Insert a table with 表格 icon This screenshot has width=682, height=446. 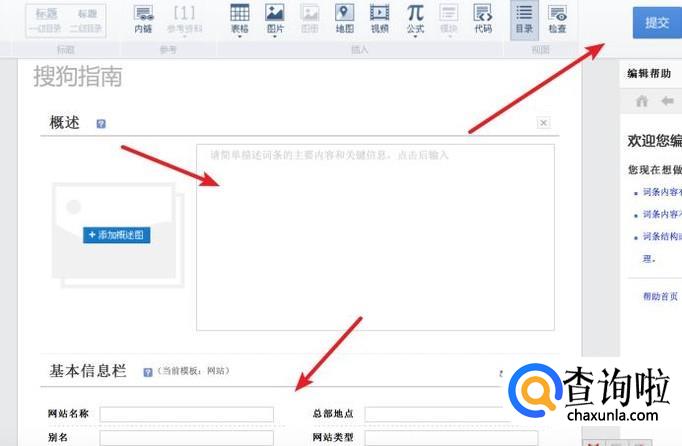pyautogui.click(x=240, y=19)
